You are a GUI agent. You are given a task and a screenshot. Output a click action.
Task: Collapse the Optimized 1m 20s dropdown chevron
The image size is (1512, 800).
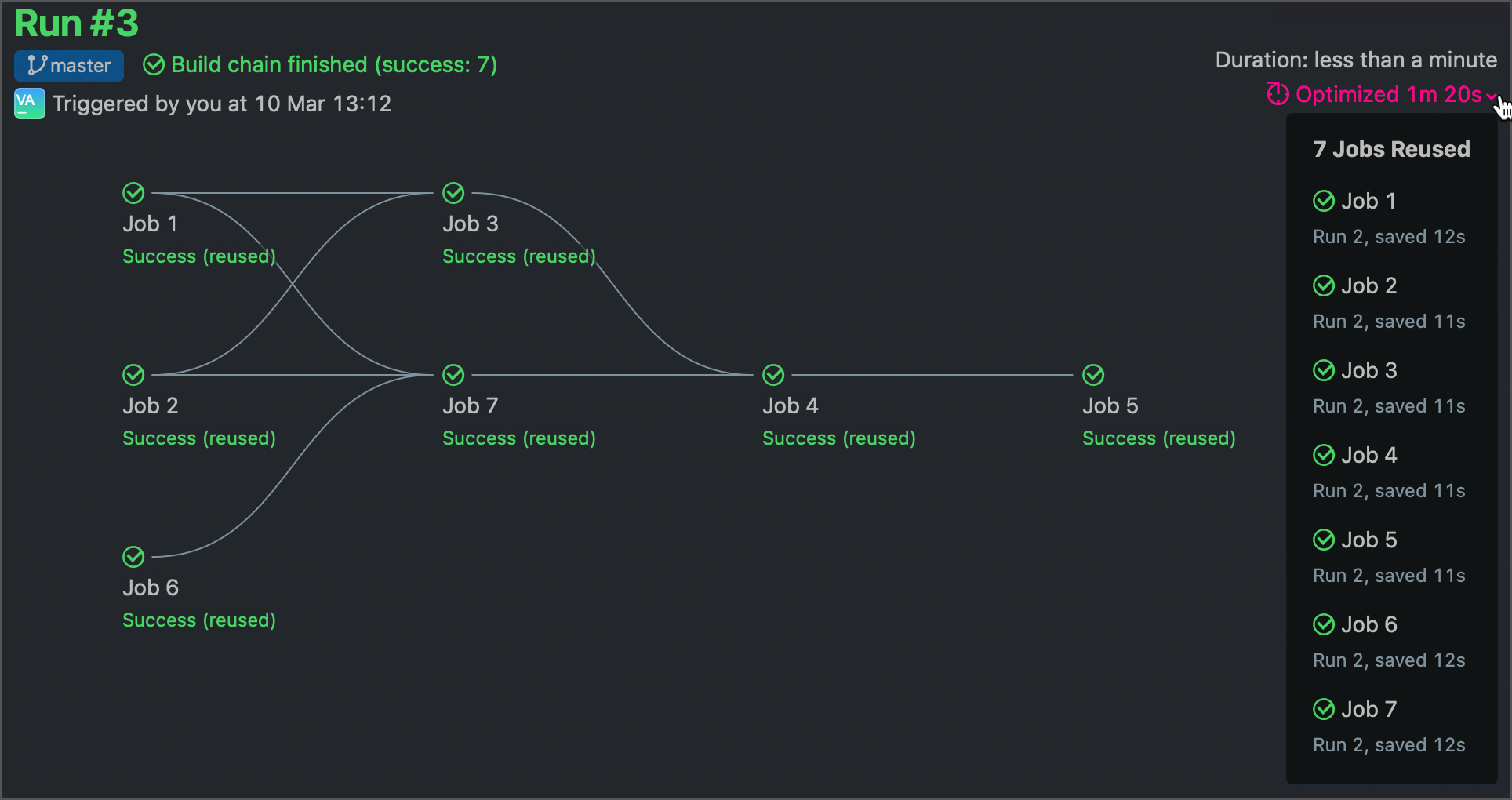pos(1491,96)
